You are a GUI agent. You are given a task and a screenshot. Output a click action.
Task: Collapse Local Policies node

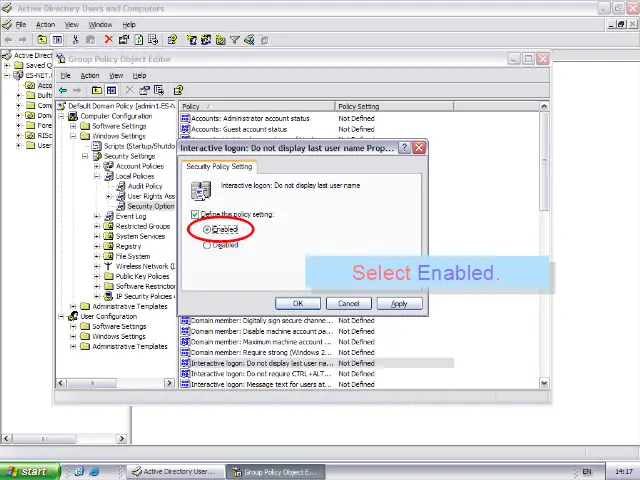click(97, 176)
